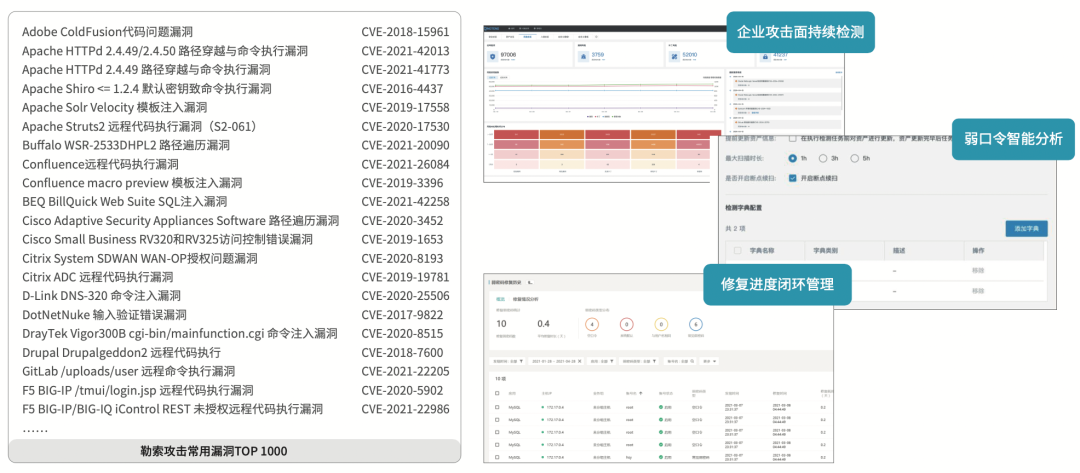Click 'CVE-2020-17530'
Viewport: 1080px width, 473px height.
[x=405, y=127]
